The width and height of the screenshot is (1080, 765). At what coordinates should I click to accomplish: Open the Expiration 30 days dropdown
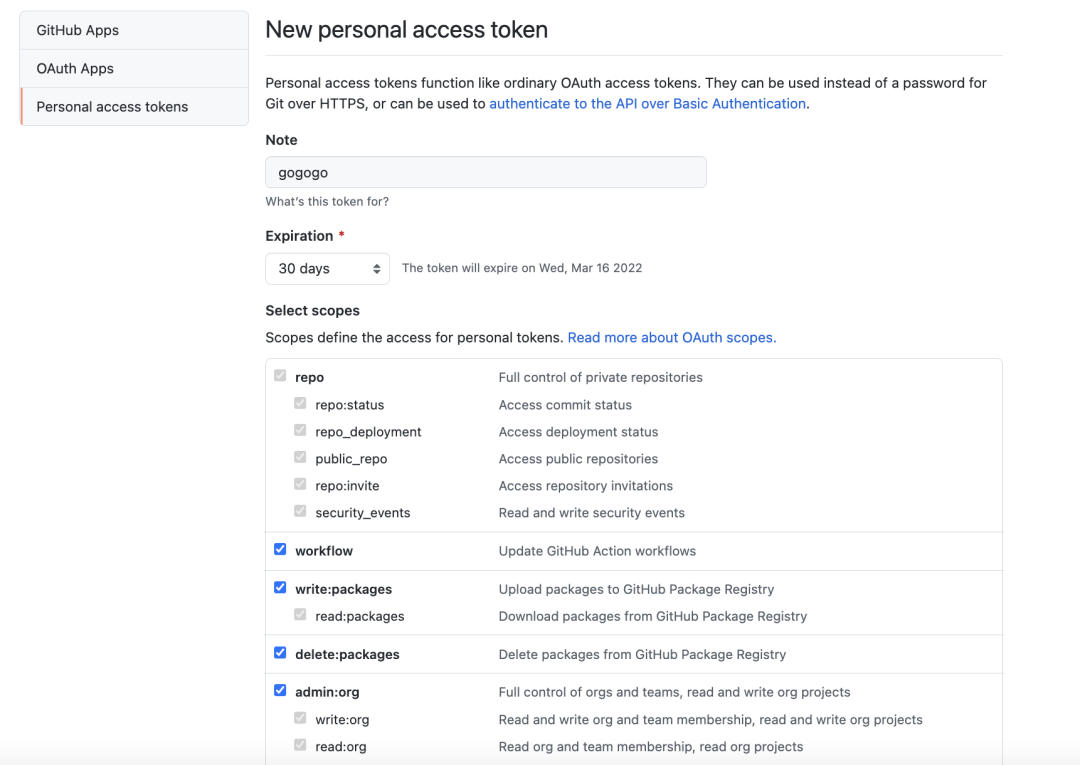coord(327,268)
